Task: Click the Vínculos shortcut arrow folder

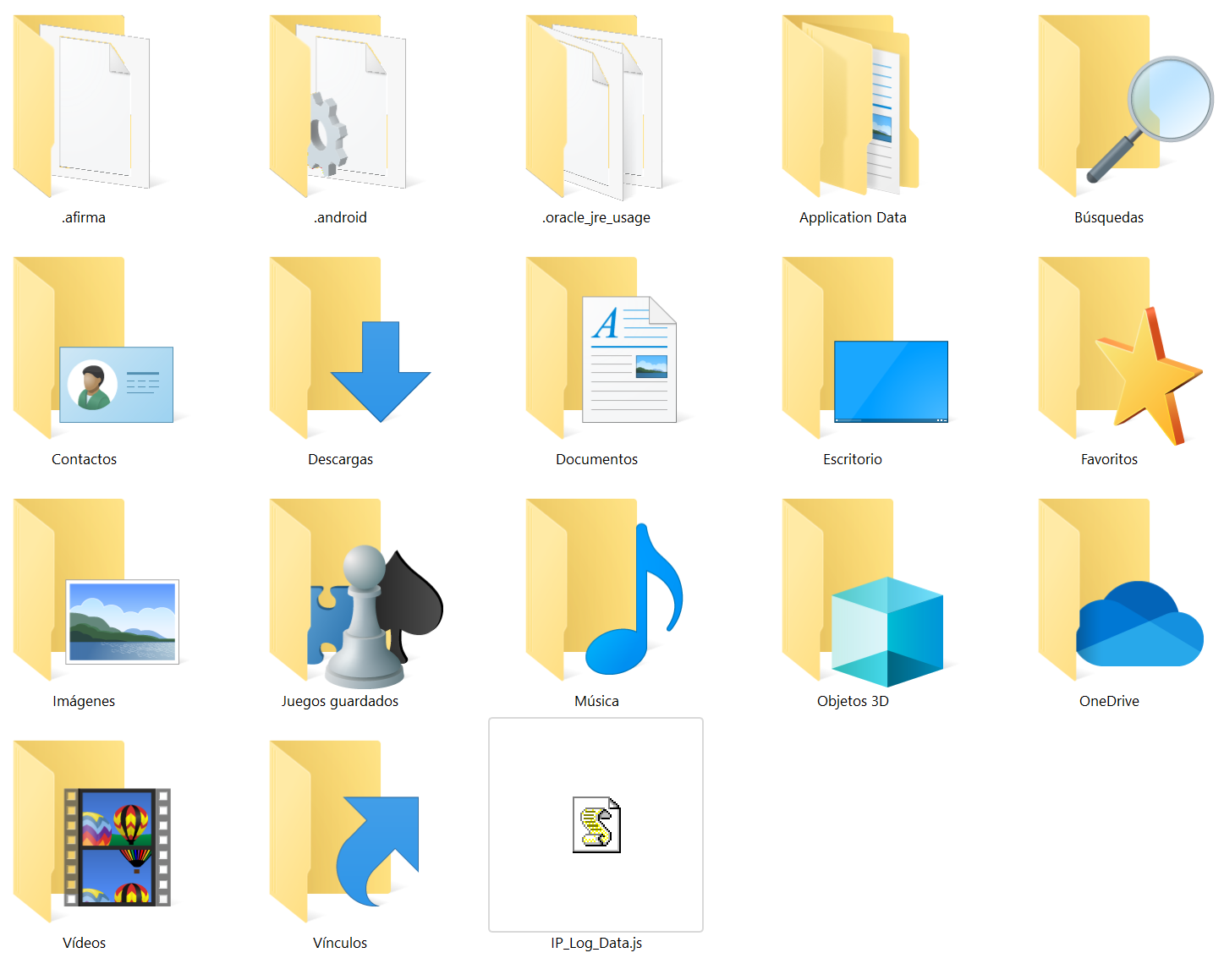Action: (x=339, y=832)
